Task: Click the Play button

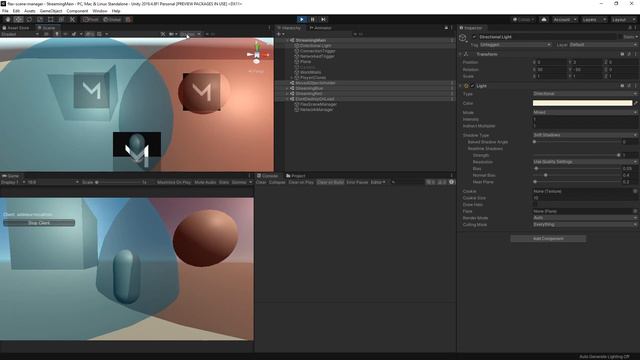Action: coord(302,20)
